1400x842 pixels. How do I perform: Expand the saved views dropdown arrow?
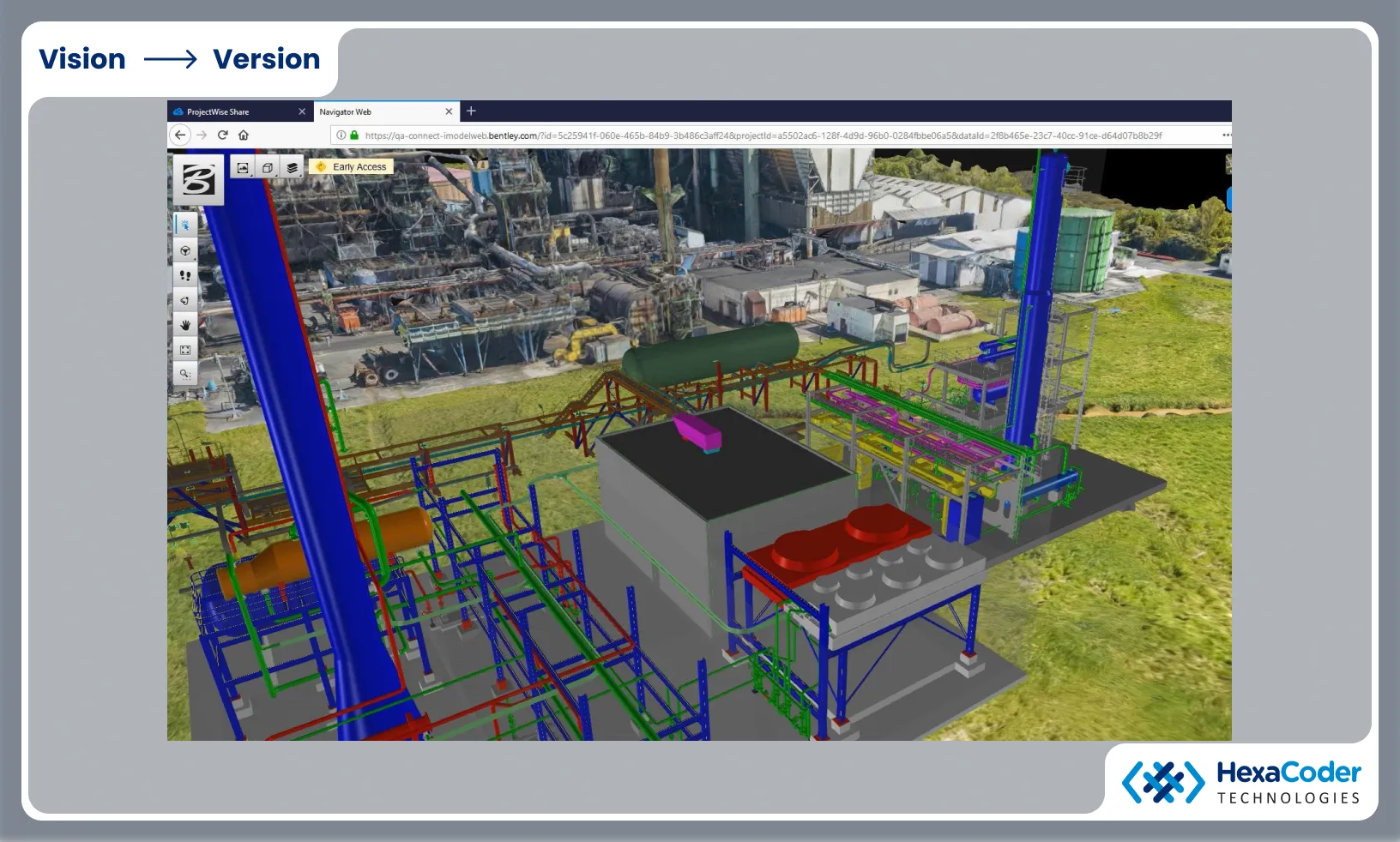(x=250, y=177)
